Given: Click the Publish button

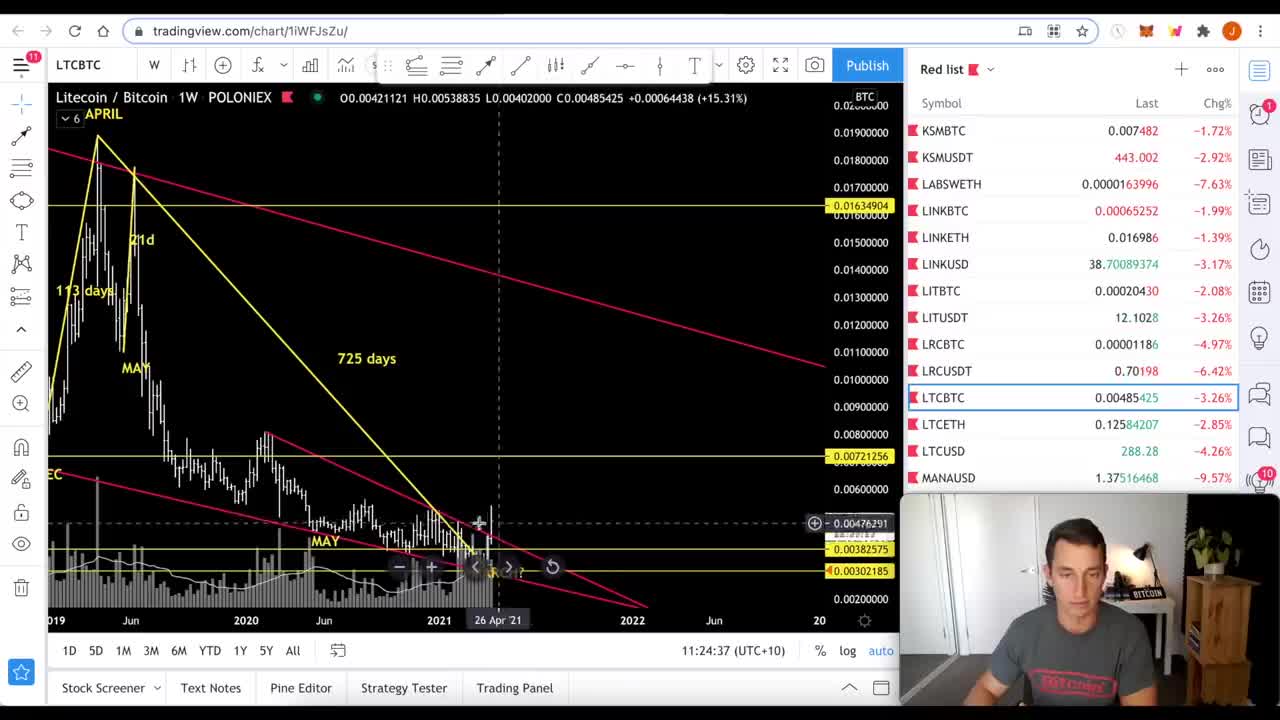Looking at the screenshot, I should point(867,65).
